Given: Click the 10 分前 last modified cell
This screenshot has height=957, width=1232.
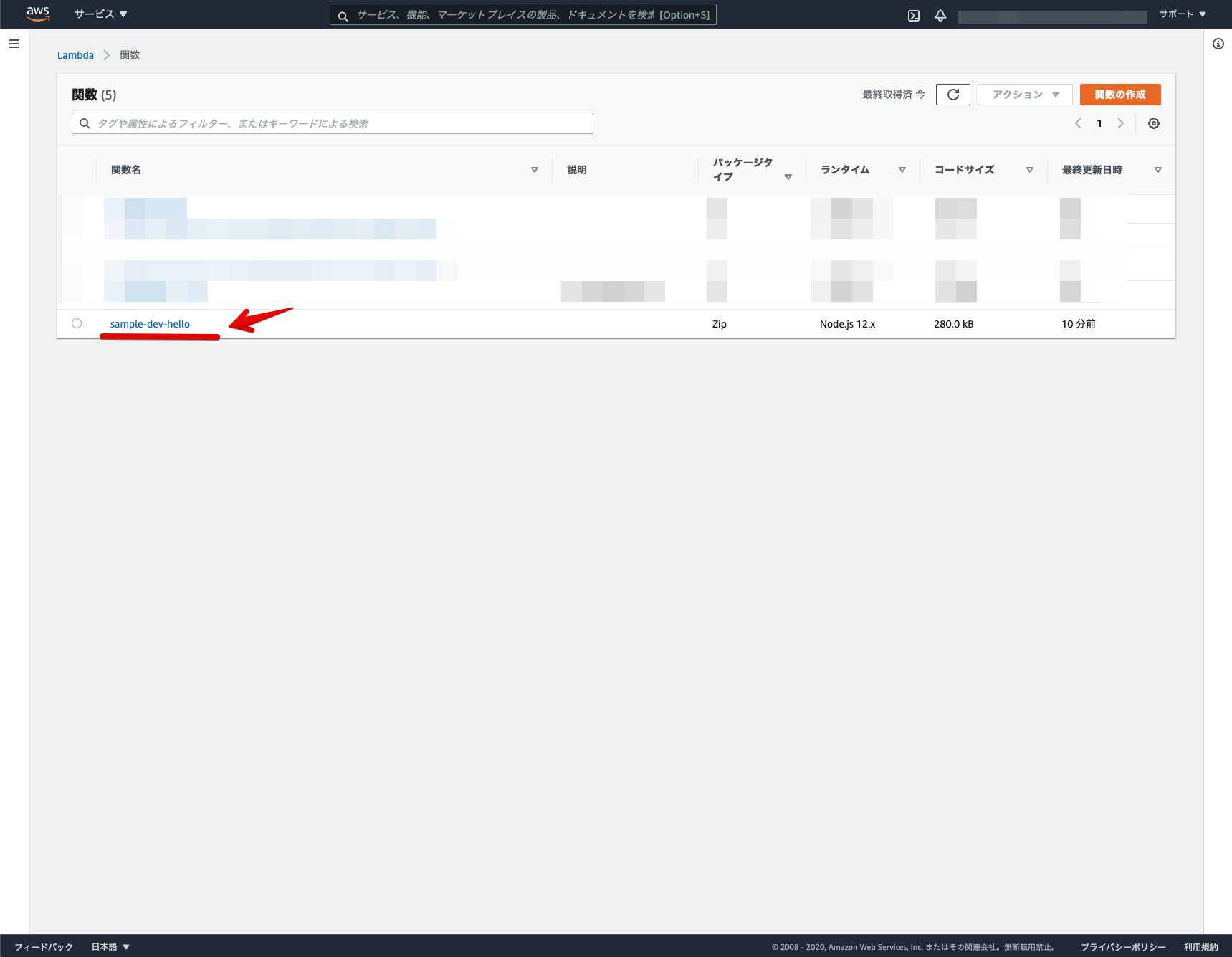Looking at the screenshot, I should pyautogui.click(x=1079, y=324).
